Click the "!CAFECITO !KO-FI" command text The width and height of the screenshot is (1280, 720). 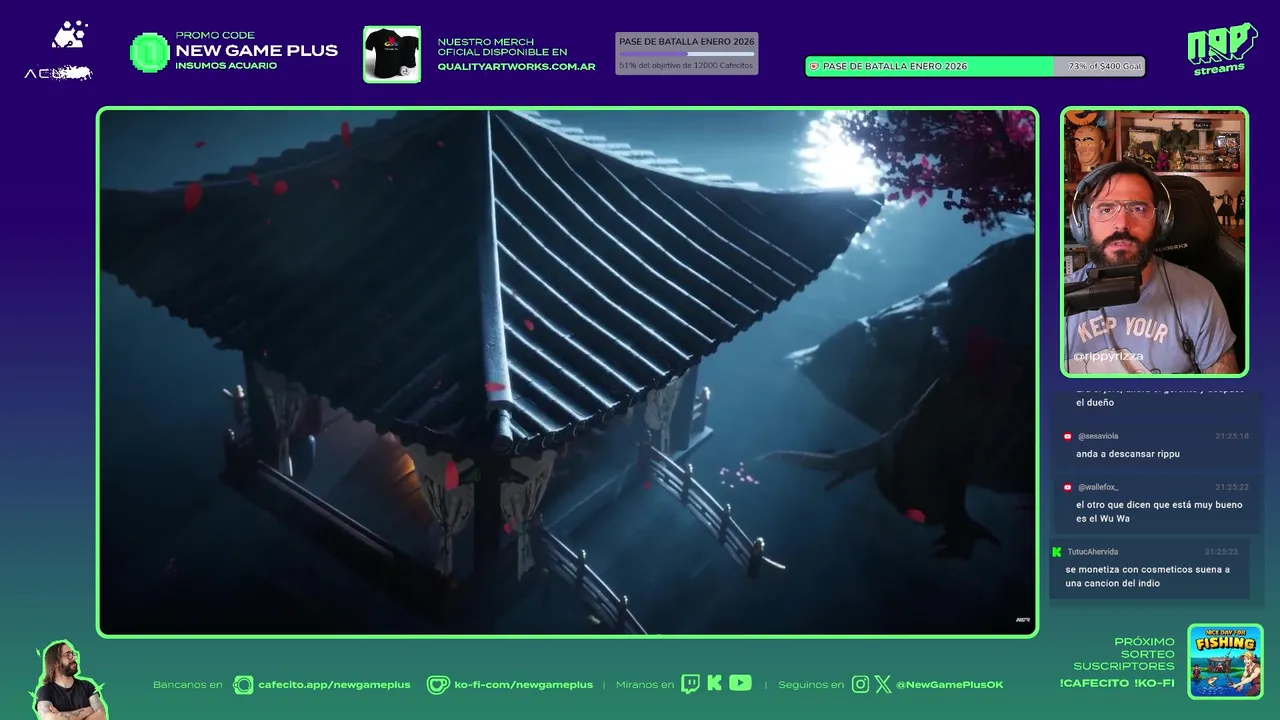[x=1117, y=683]
